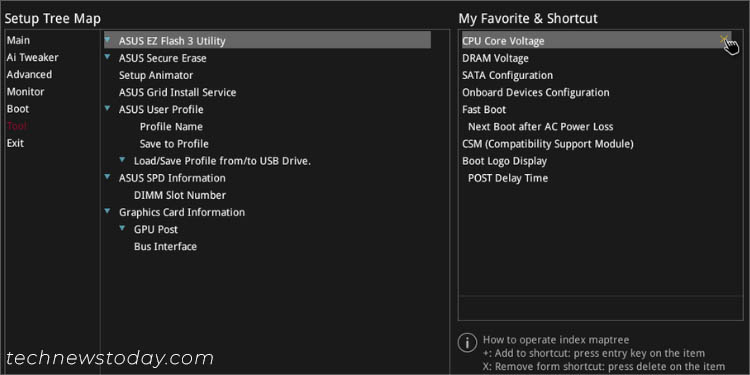
Task: Select Monitor in the tree map
Action: point(25,92)
